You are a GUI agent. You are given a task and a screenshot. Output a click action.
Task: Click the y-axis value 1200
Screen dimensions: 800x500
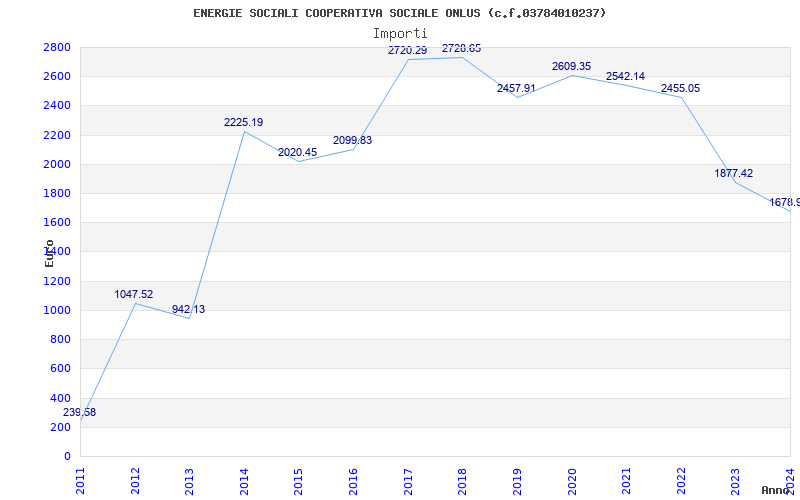[x=57, y=281]
